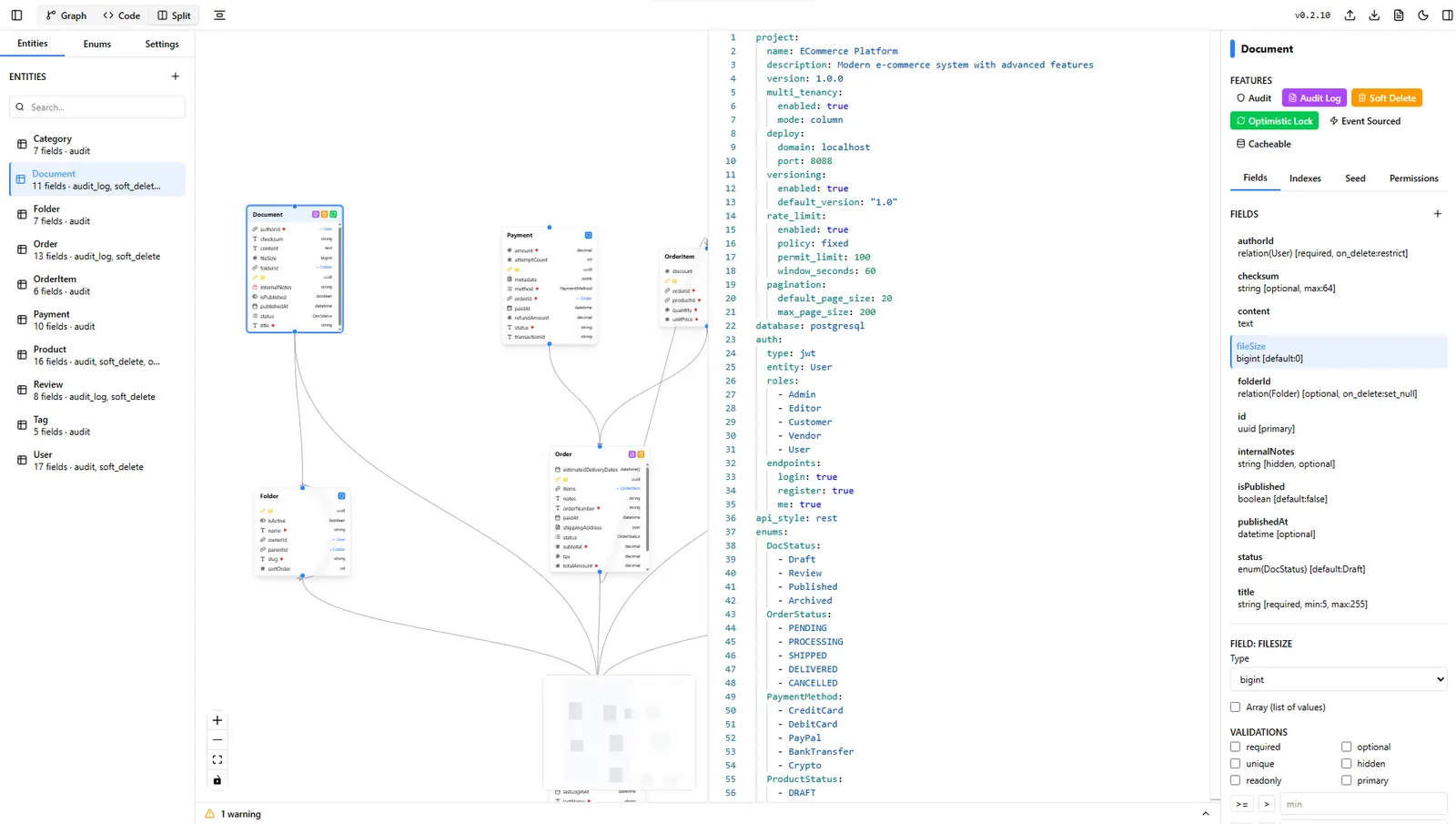Image resolution: width=1456 pixels, height=824 pixels.
Task: Select the publishedAt field
Action: pyautogui.click(x=1339, y=527)
